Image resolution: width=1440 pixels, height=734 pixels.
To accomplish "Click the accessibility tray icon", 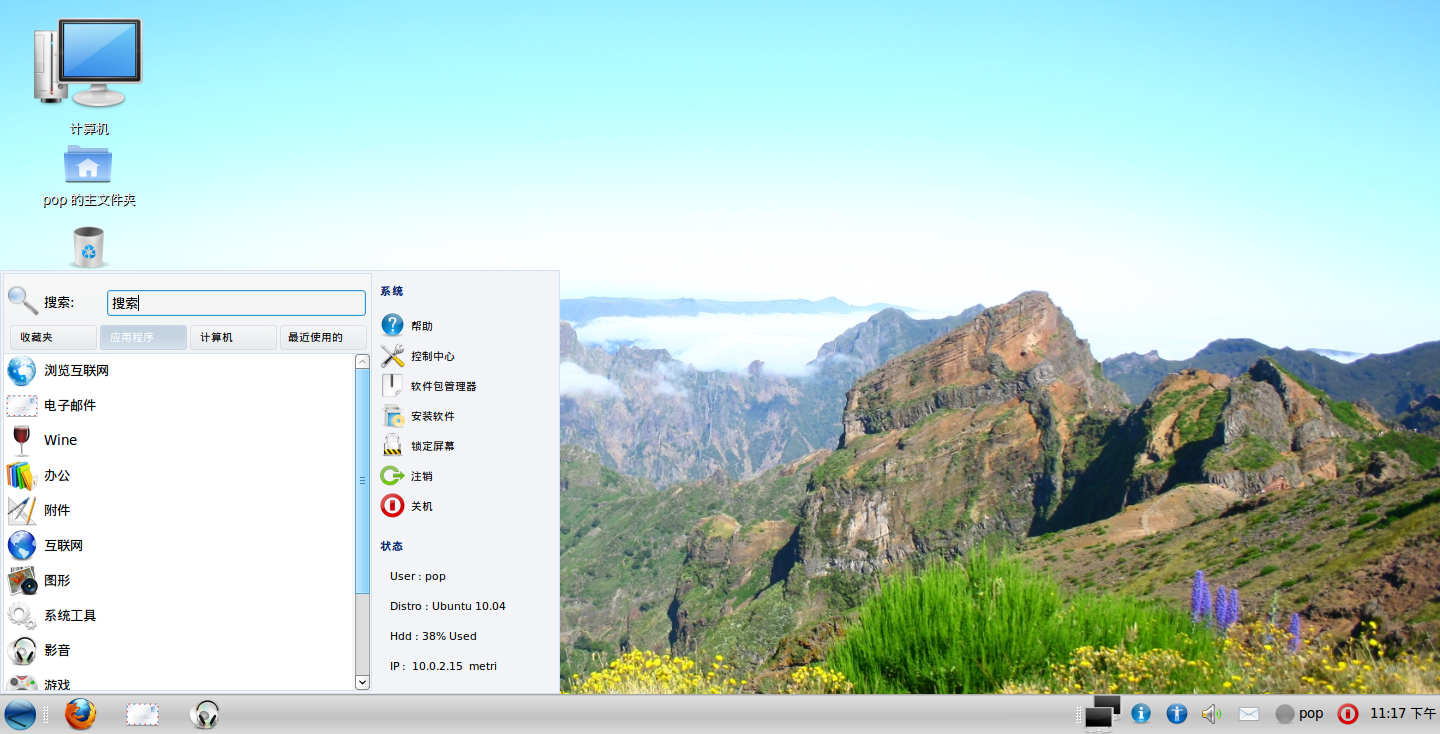I will pyautogui.click(x=1177, y=713).
